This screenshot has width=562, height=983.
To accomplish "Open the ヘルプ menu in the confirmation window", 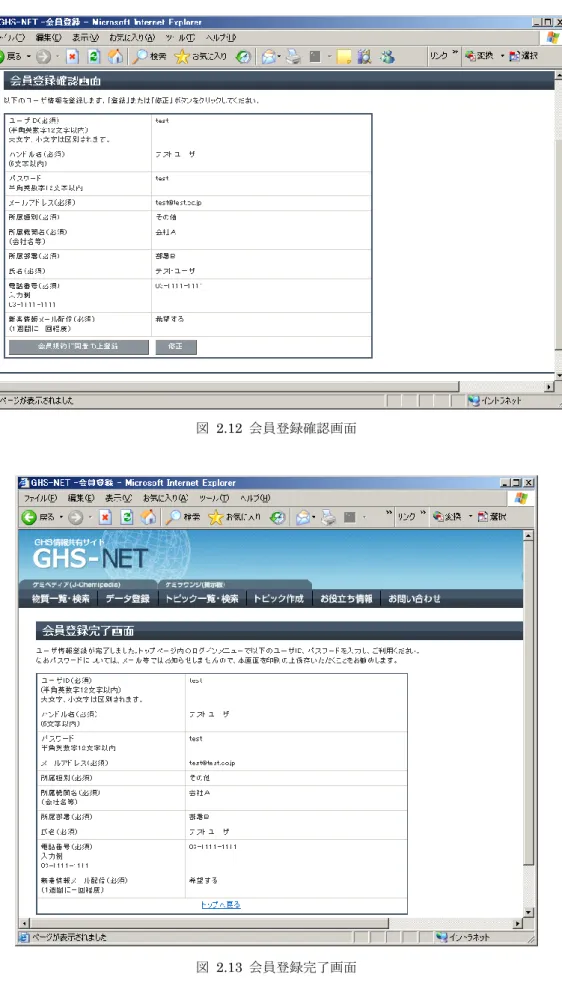I will (x=221, y=38).
